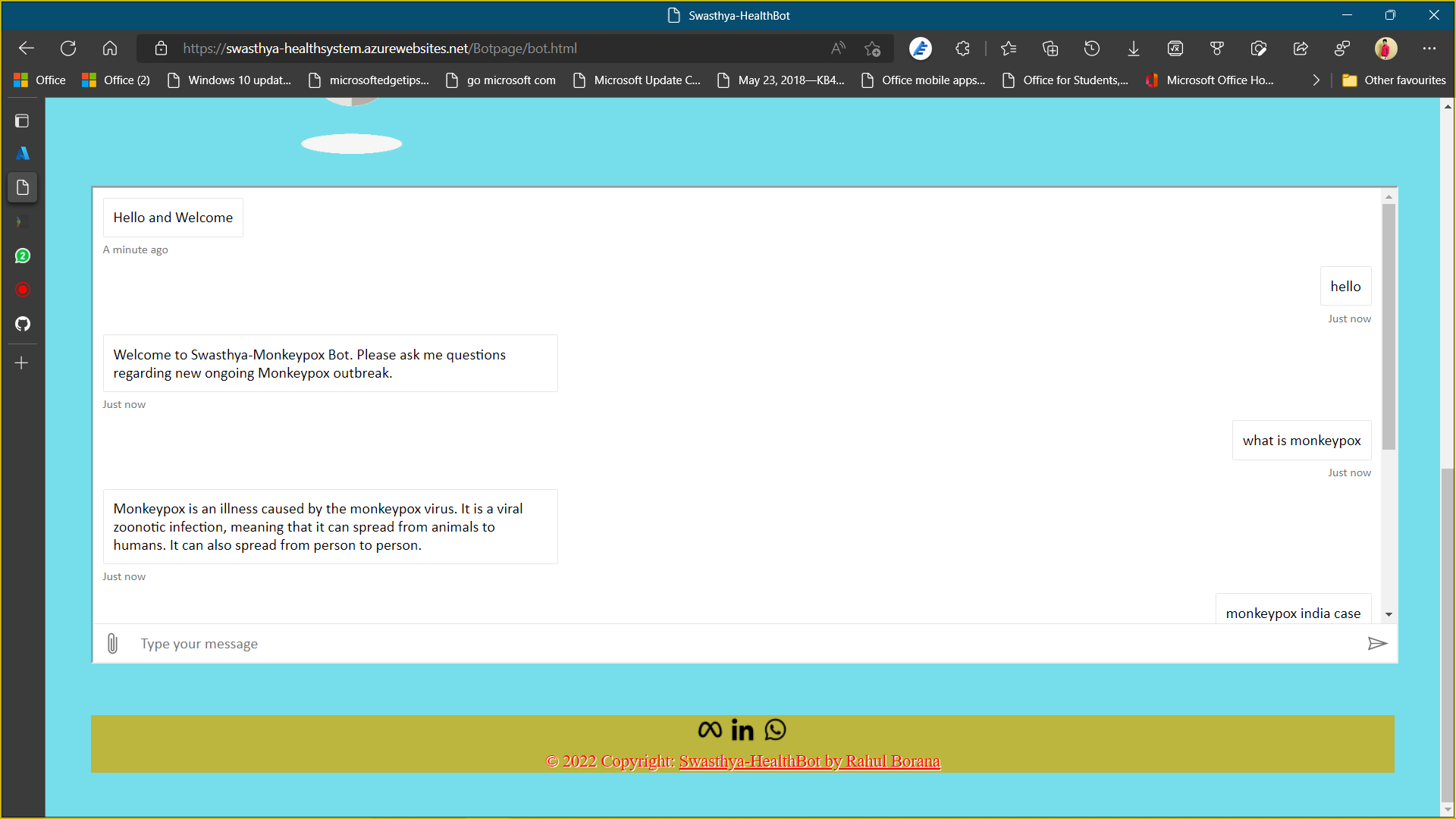The height and width of the screenshot is (819, 1456).
Task: Open Settings and more ellipsis menu
Action: pos(1429,49)
